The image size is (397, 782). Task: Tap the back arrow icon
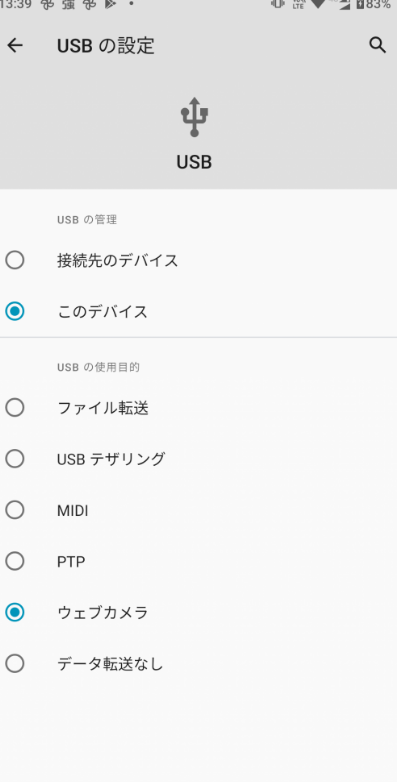15,45
